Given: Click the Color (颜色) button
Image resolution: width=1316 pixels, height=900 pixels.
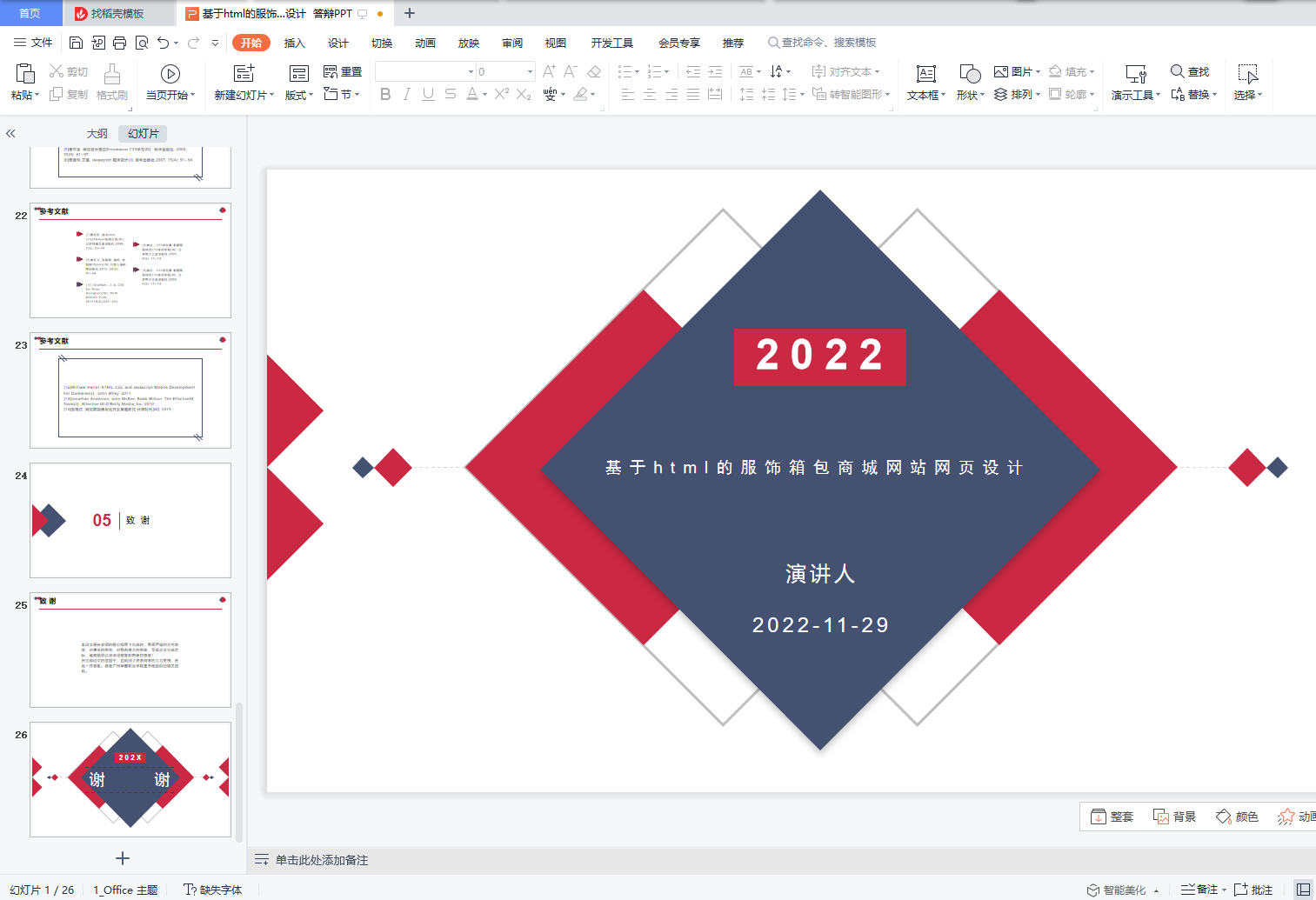Looking at the screenshot, I should pyautogui.click(x=1237, y=817).
